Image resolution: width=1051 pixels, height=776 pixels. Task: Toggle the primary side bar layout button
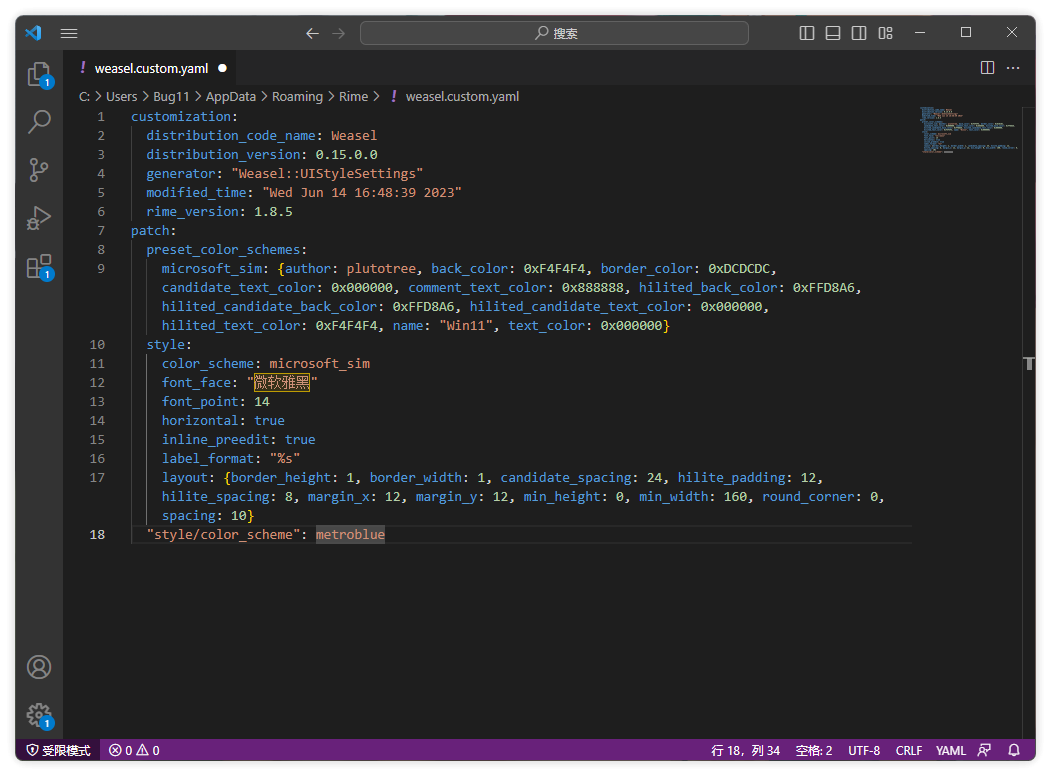click(x=807, y=33)
